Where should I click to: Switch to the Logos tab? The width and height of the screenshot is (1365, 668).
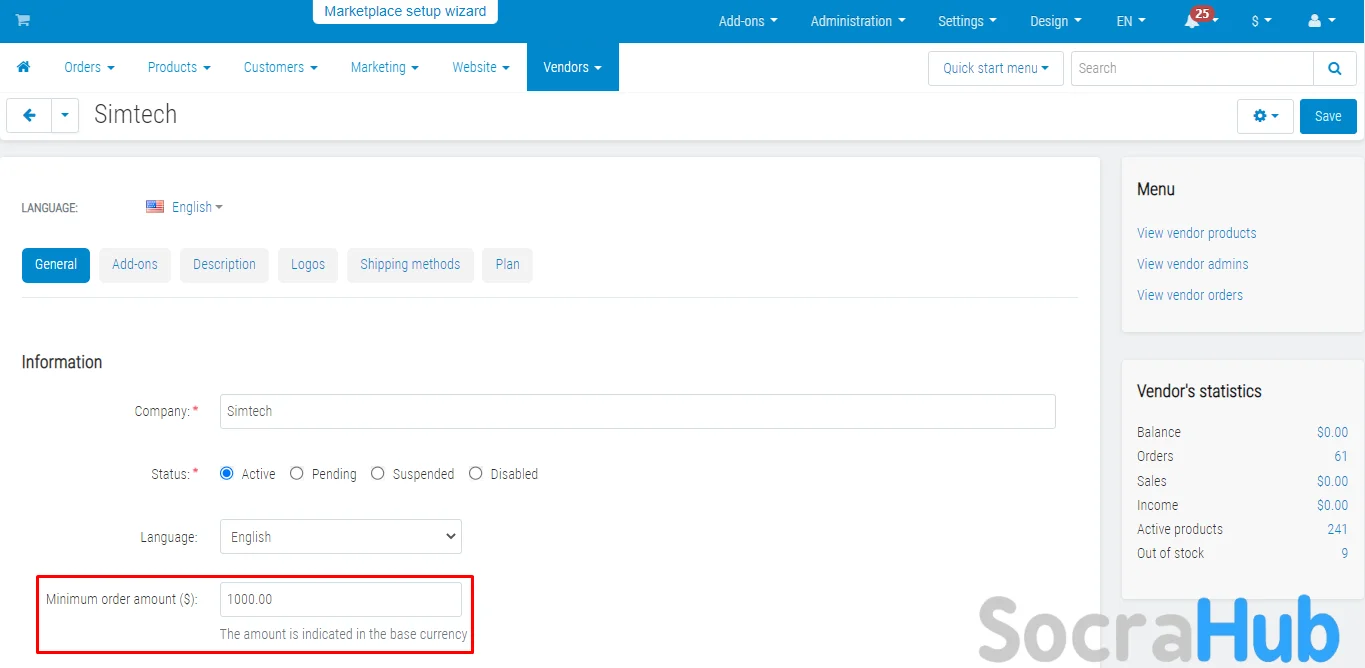click(308, 265)
